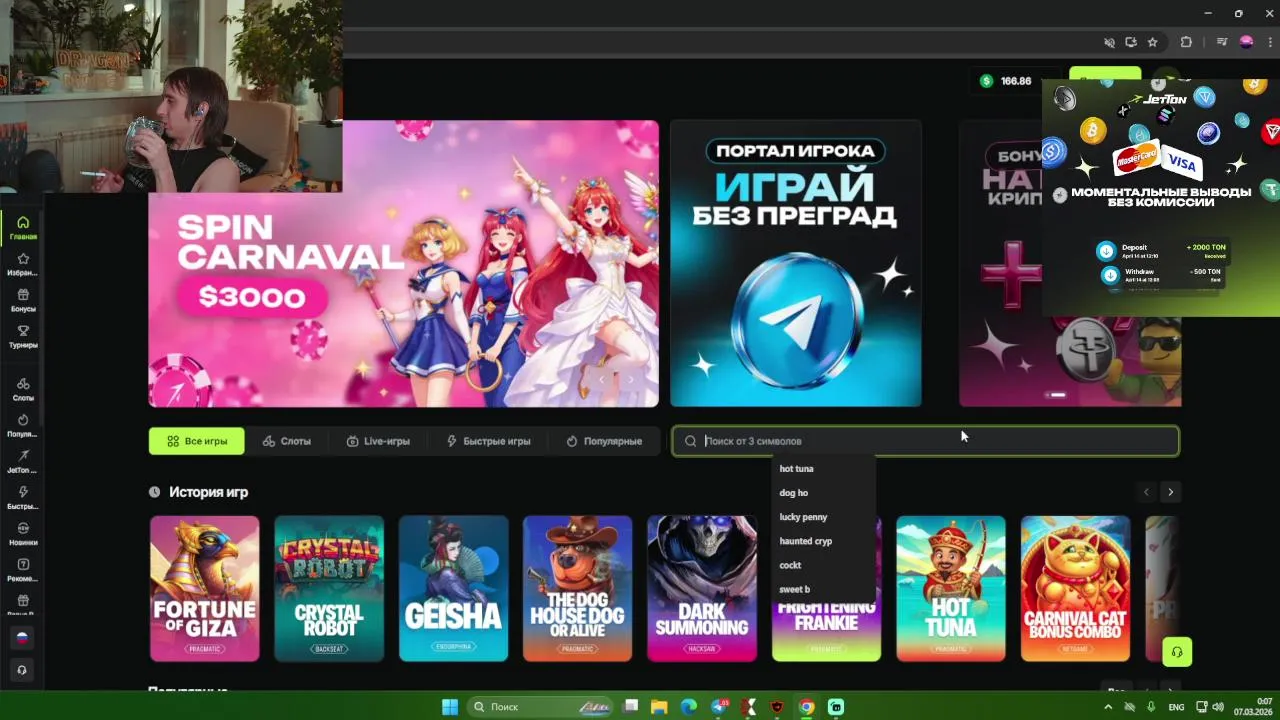Click the install app icon in address bar

[x=1131, y=42]
